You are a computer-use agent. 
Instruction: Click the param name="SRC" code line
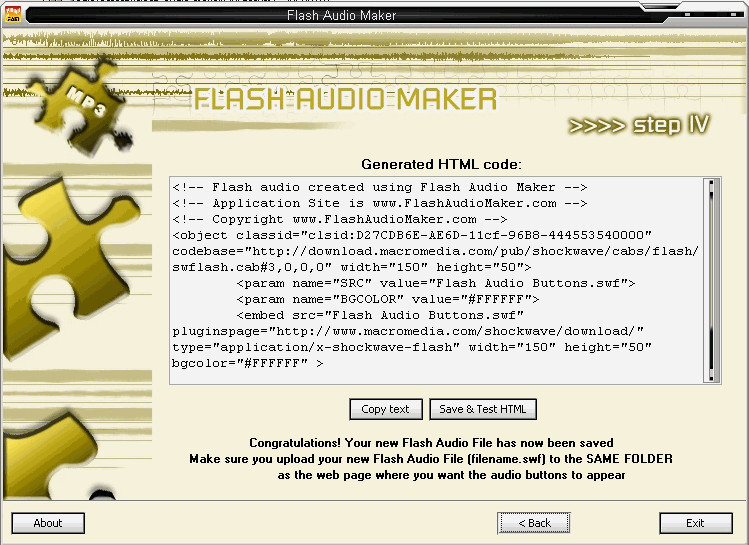coord(436,283)
